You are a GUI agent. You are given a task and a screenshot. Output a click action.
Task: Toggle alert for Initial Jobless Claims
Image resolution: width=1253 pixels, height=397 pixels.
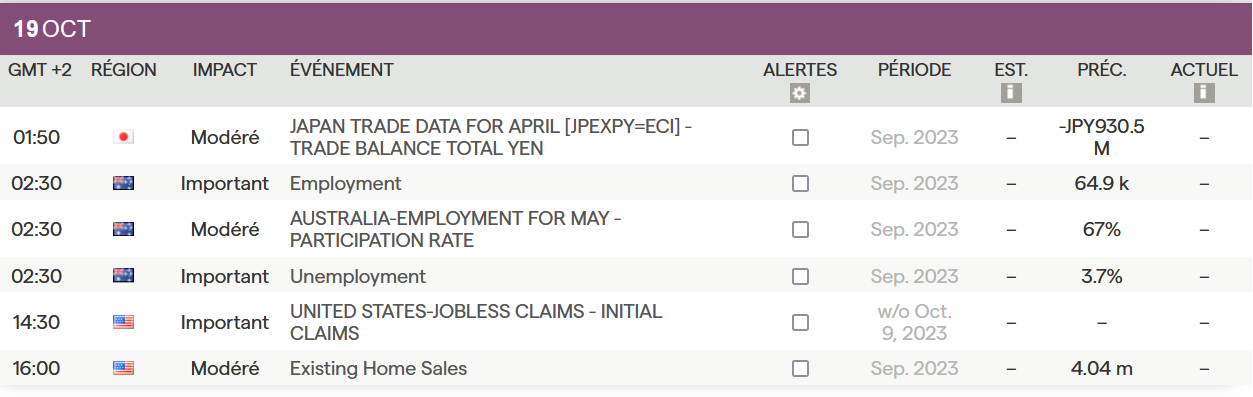[x=800, y=322]
